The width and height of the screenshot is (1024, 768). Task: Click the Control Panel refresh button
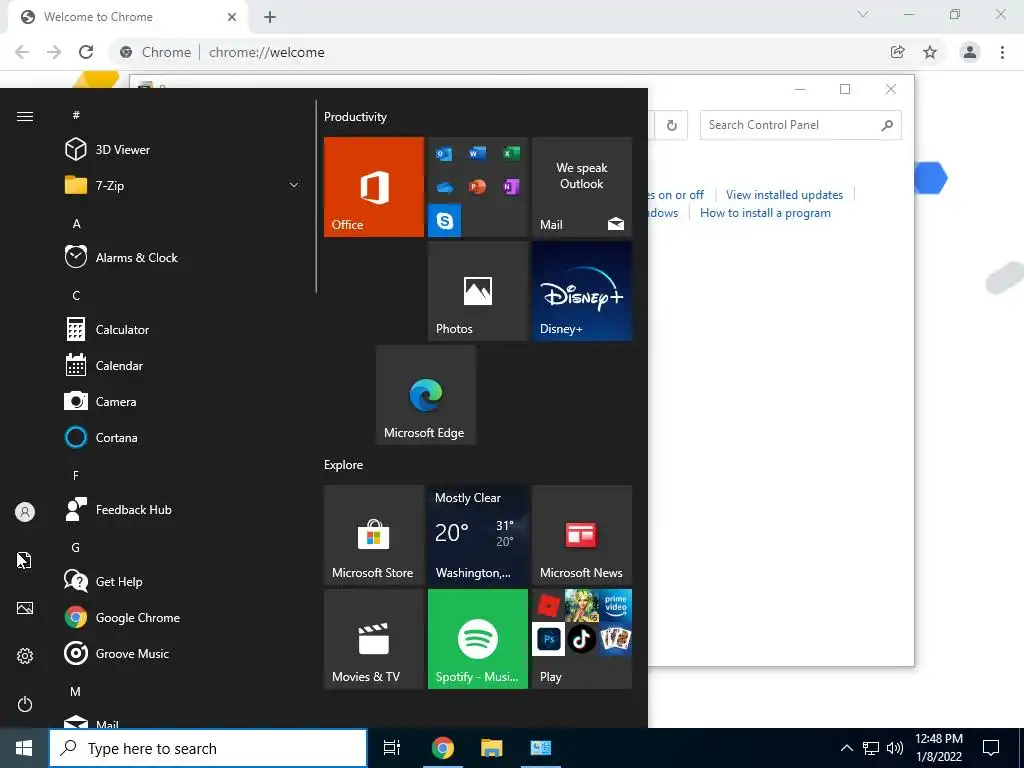[671, 125]
